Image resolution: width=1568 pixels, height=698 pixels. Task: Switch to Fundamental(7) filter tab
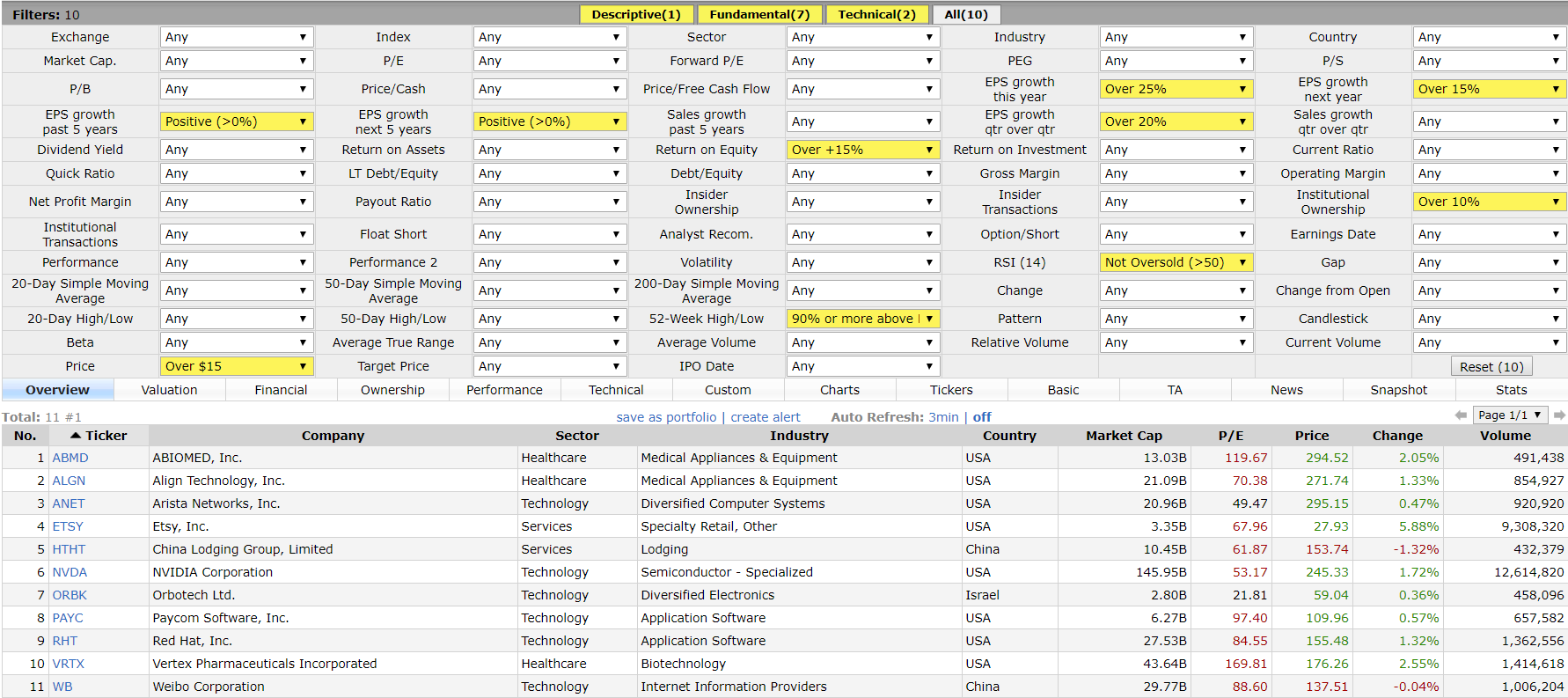tap(759, 14)
